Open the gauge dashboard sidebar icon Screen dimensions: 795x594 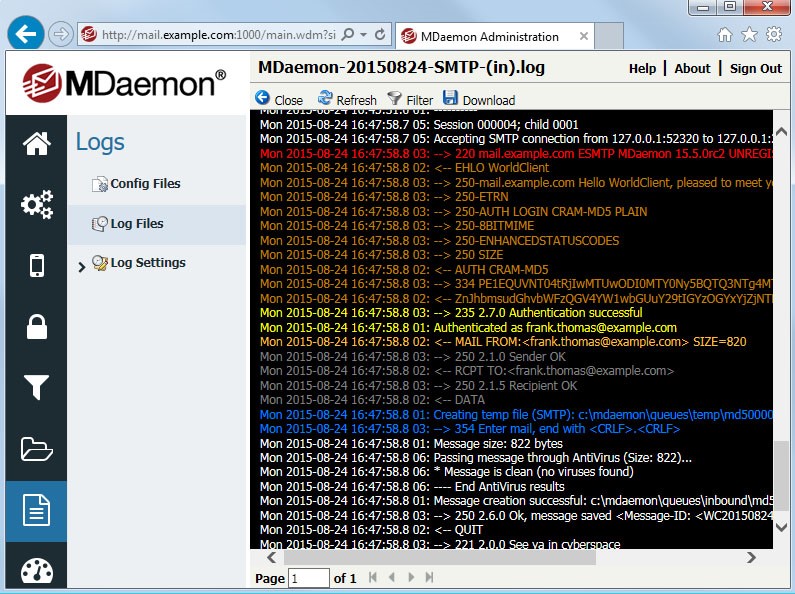click(x=37, y=571)
